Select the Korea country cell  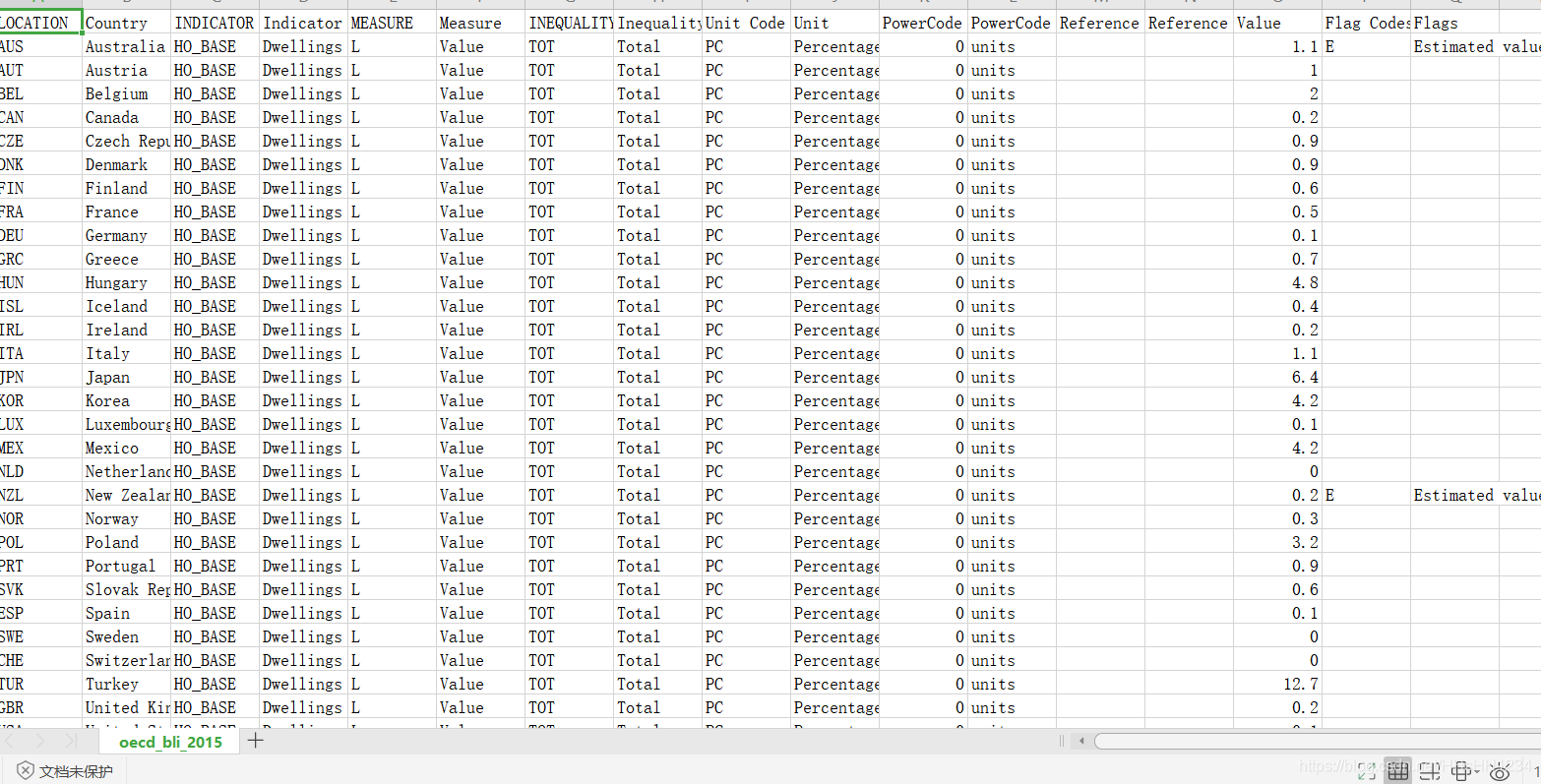[x=126, y=400]
